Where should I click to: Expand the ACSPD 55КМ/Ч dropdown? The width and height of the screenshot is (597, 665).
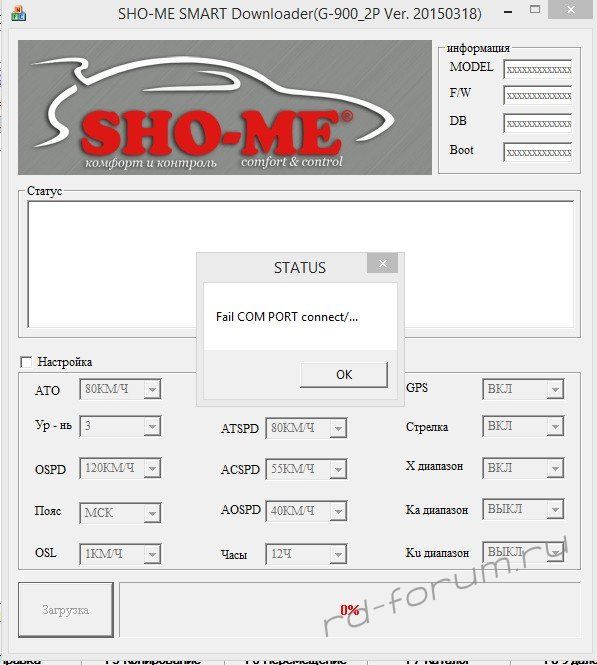tap(306, 469)
